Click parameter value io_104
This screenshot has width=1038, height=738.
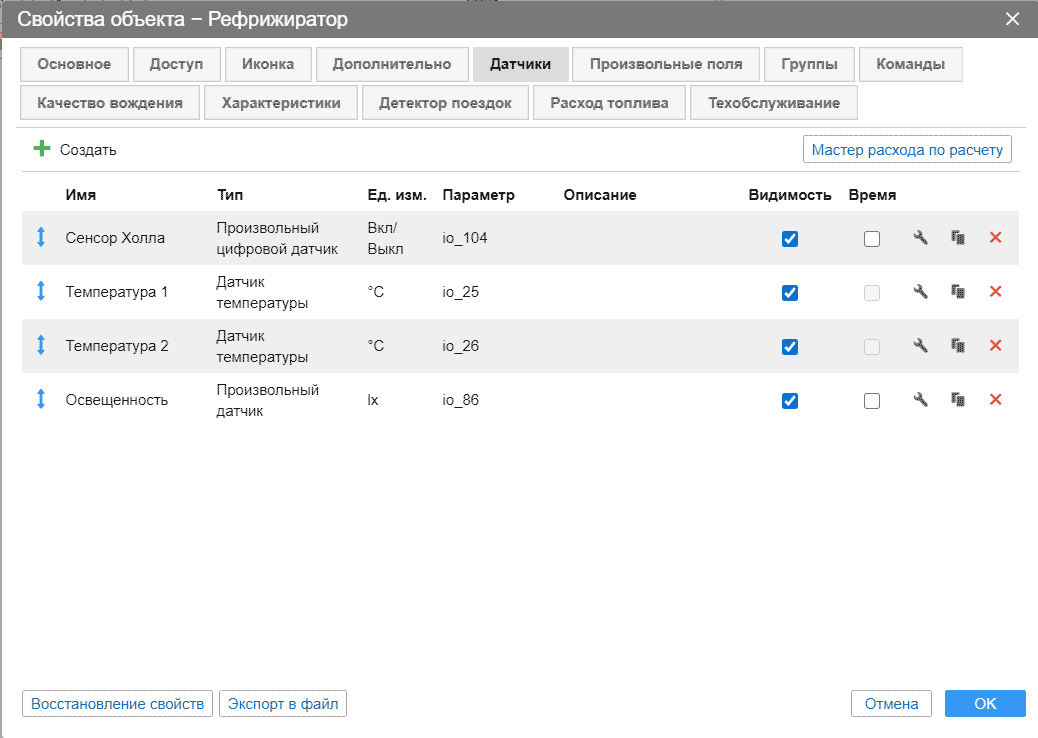[x=465, y=238]
